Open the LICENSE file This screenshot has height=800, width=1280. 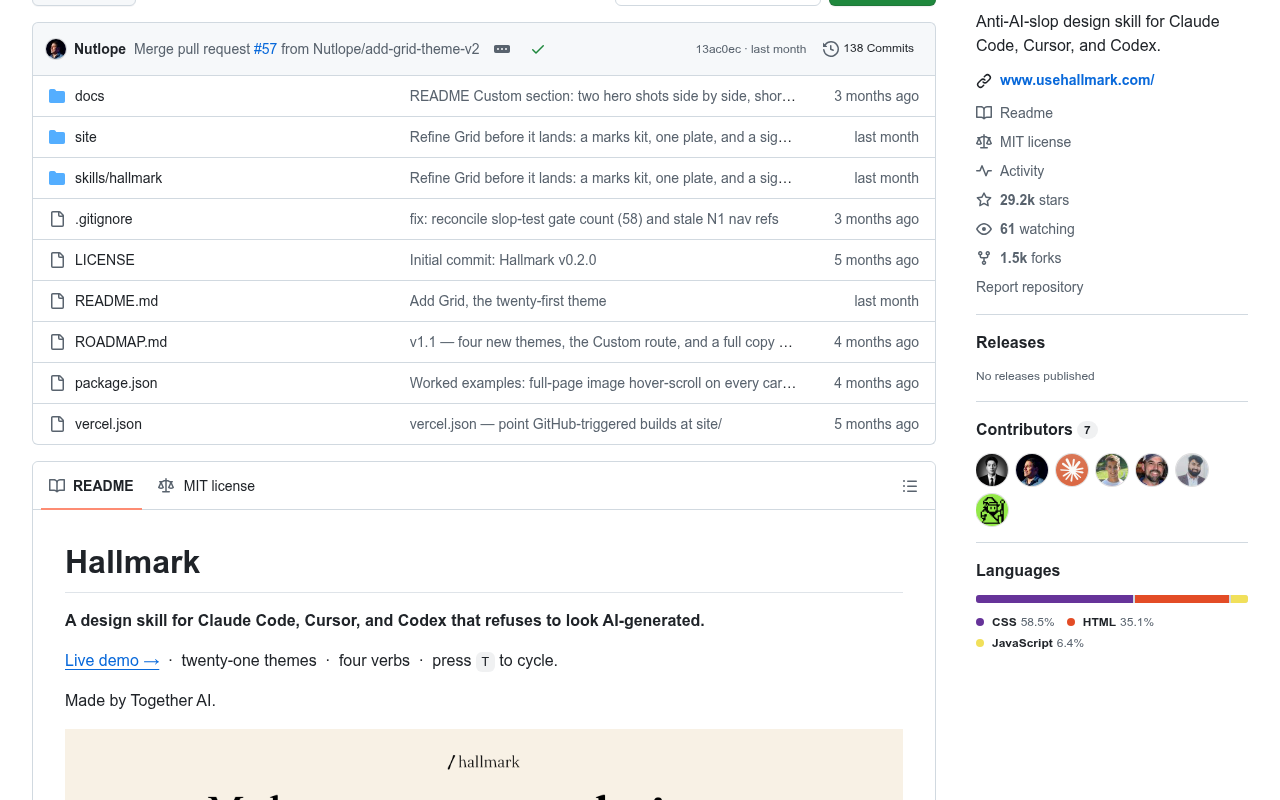coord(104,260)
